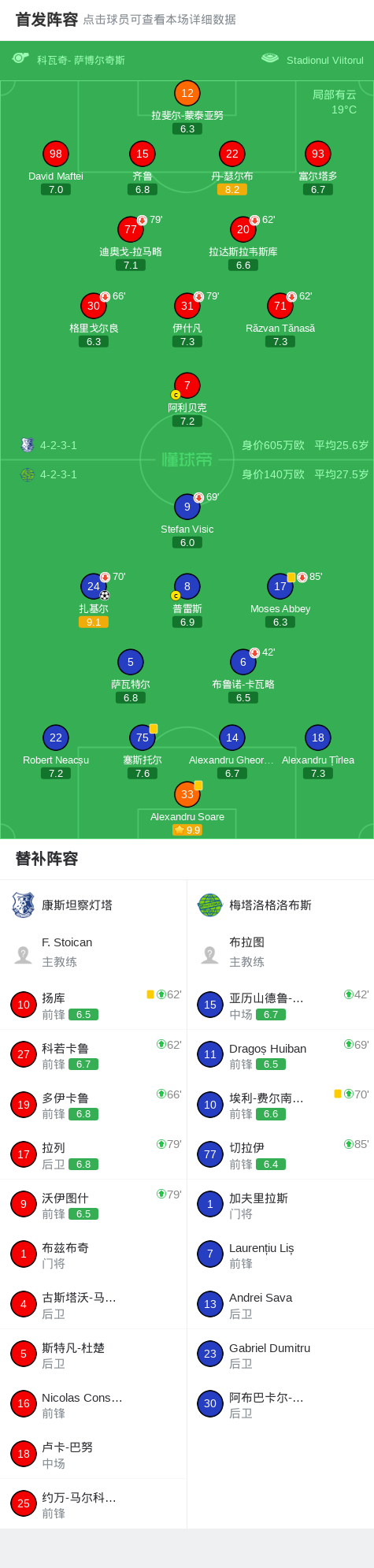Image resolution: width=374 pixels, height=1568 pixels.
Task: Select Robert Neacșu number 22 icon
Action: (56, 738)
